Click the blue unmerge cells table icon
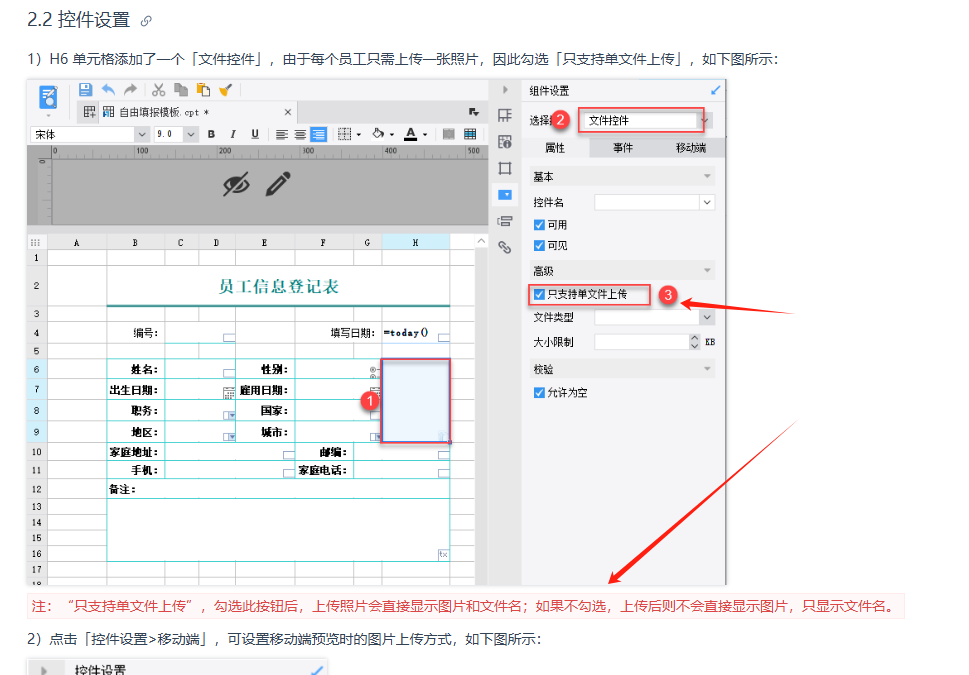Screen dimensions: 969x675 tap(470, 134)
